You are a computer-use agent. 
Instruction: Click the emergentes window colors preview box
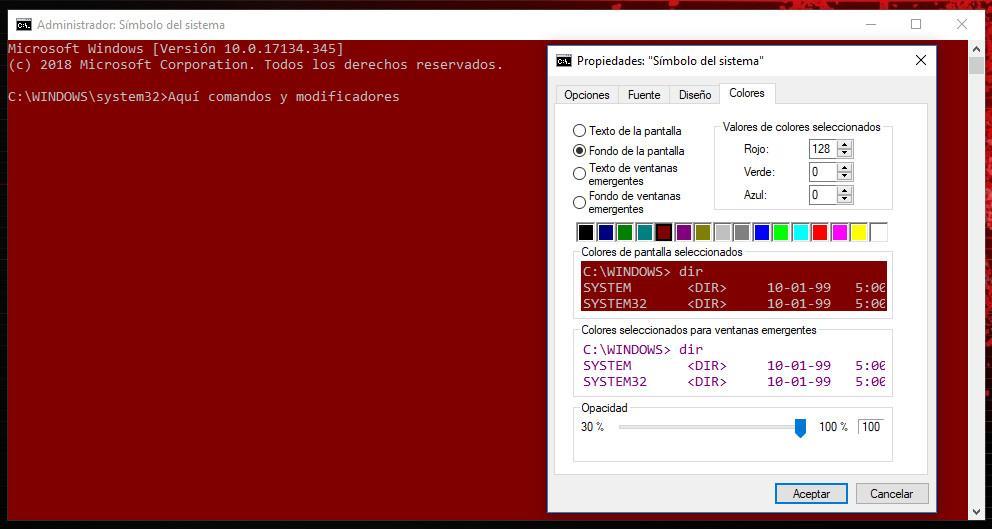(x=734, y=365)
